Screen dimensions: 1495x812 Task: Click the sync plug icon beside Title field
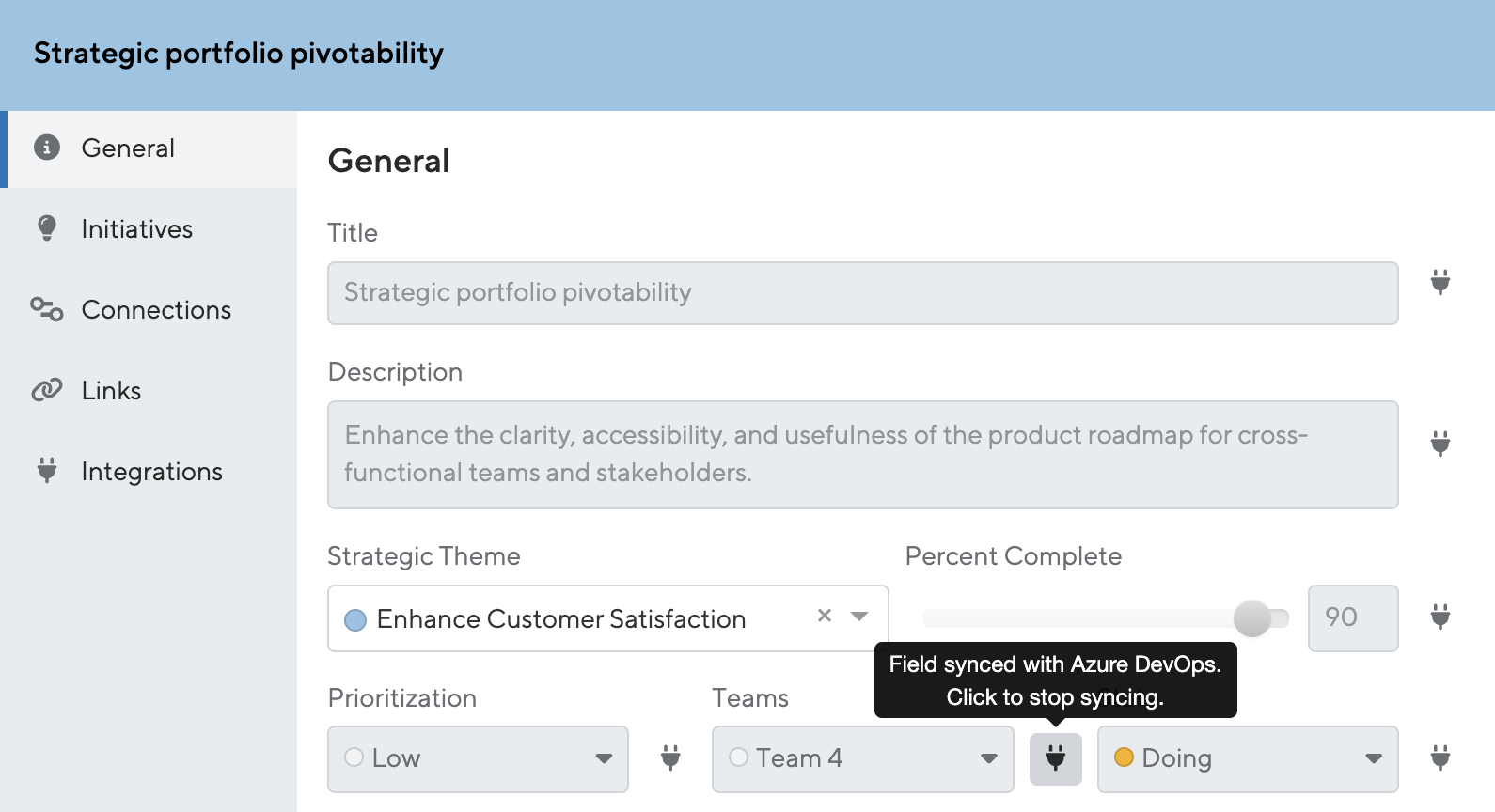[x=1440, y=281]
